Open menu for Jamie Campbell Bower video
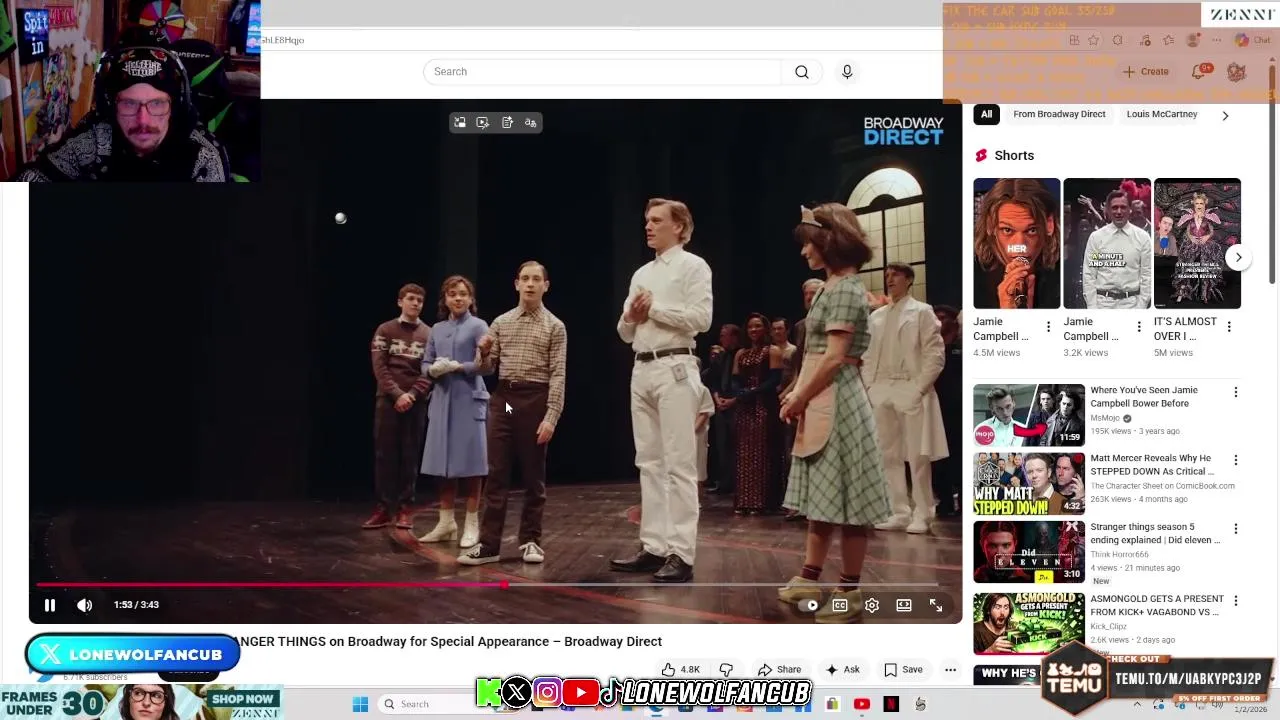1280x720 pixels. click(1236, 393)
